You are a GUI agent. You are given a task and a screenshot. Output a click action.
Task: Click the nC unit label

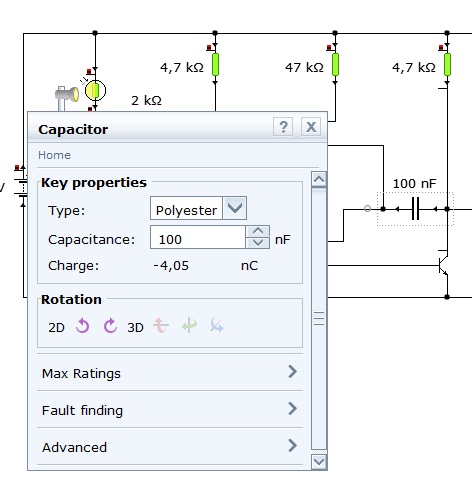click(249, 266)
